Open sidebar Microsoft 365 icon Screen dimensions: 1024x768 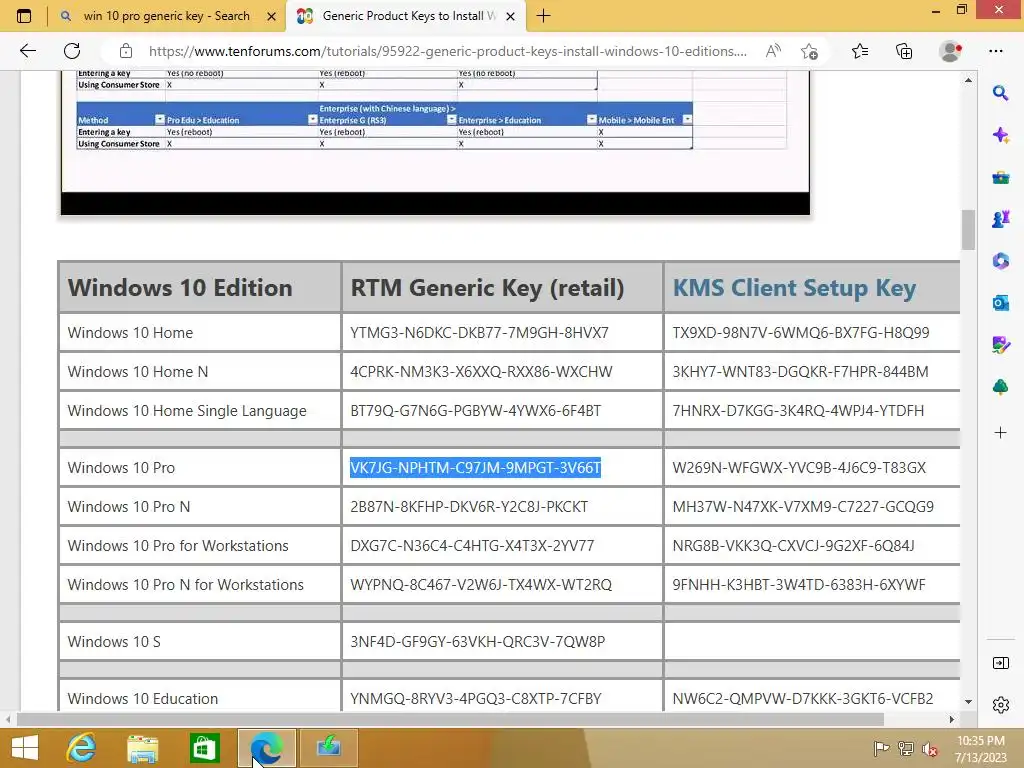pos(1000,261)
